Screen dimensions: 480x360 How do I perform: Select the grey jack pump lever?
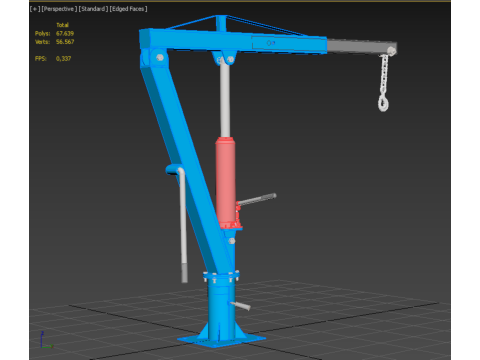(257, 200)
